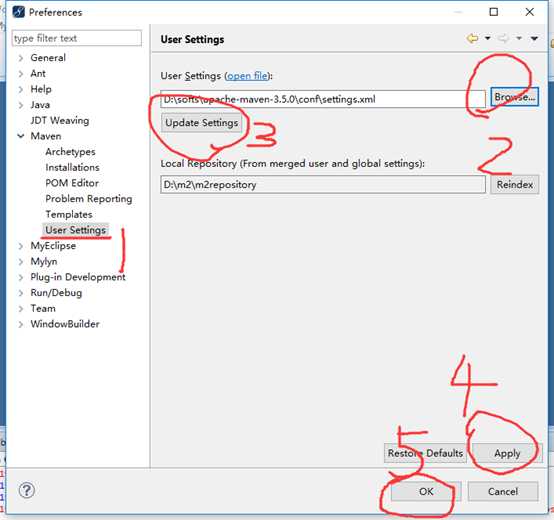
Task: Select the MyEclipse preferences category
Action: tap(53, 246)
